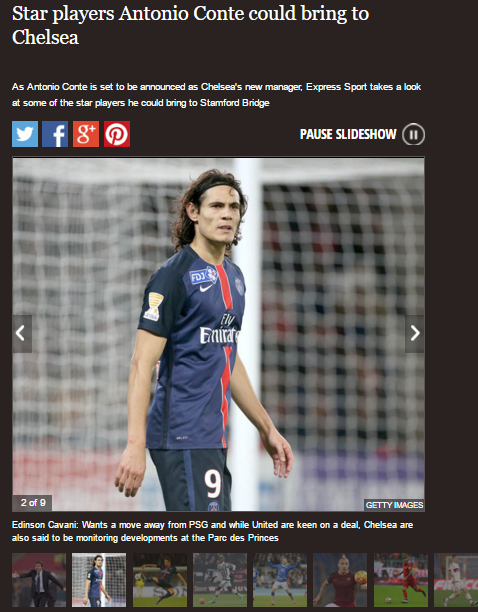Open the sixth thumbnail of the Roma player
Screen dimensions: 478x612
340,580
